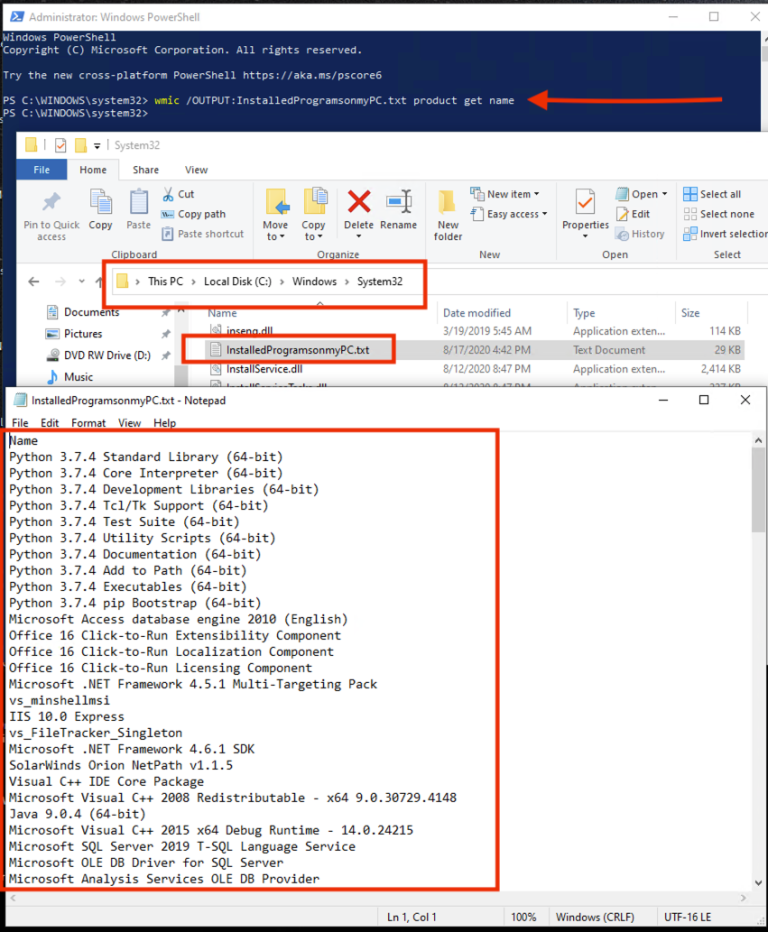This screenshot has width=768, height=932.
Task: Click the Paste clipboard icon
Action: point(139,202)
